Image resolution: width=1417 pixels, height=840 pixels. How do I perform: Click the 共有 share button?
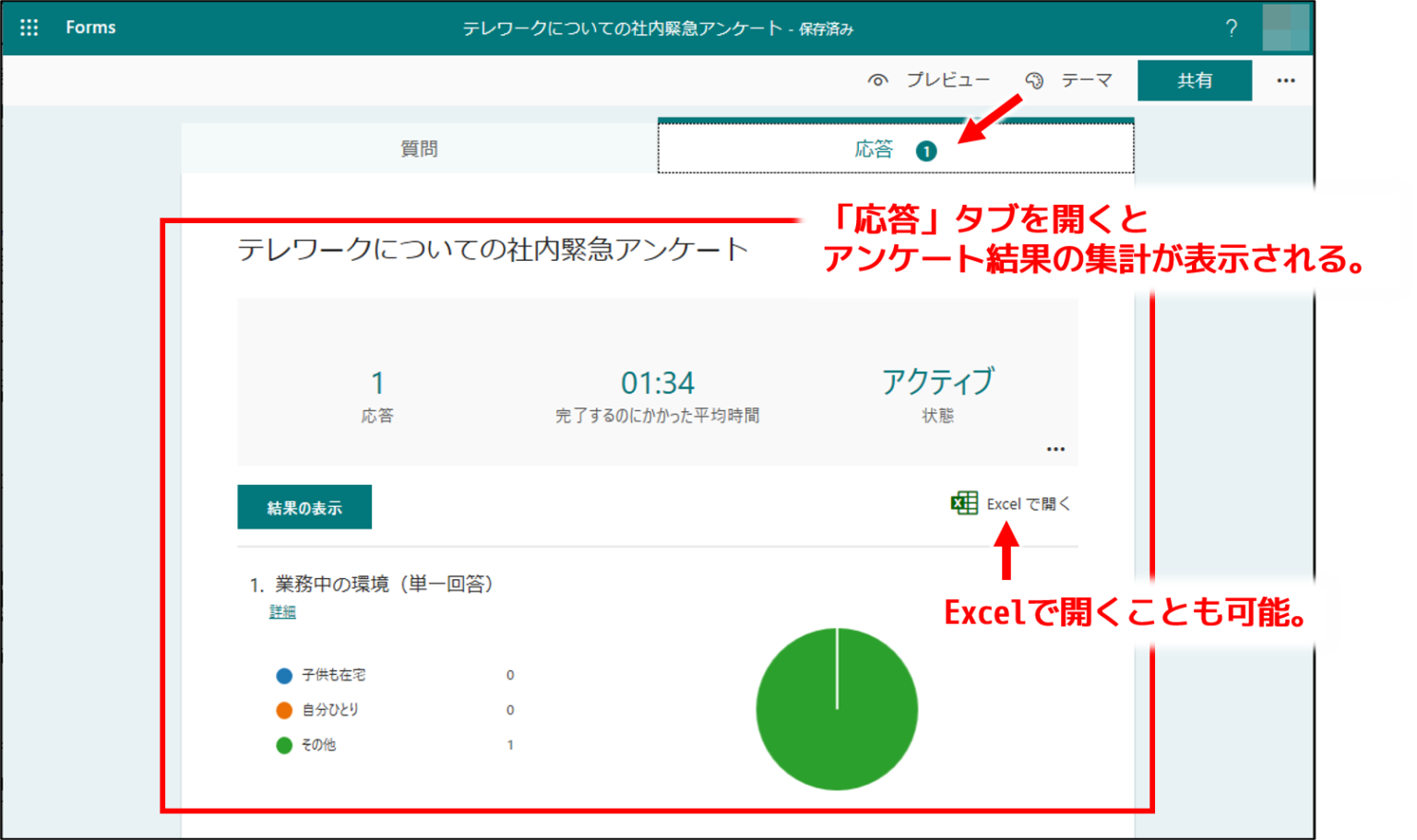[x=1195, y=80]
